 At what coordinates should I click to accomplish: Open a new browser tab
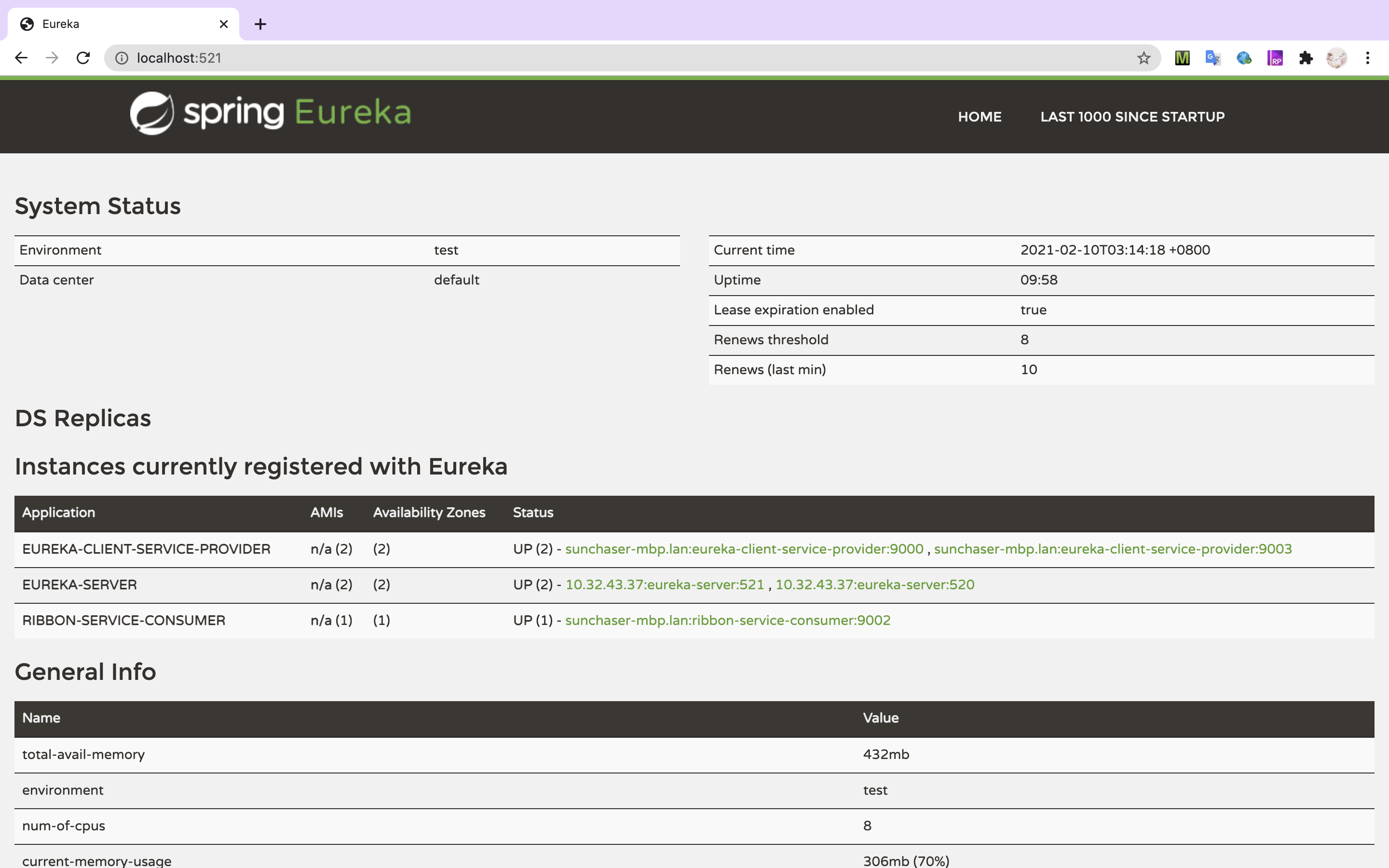[x=260, y=24]
